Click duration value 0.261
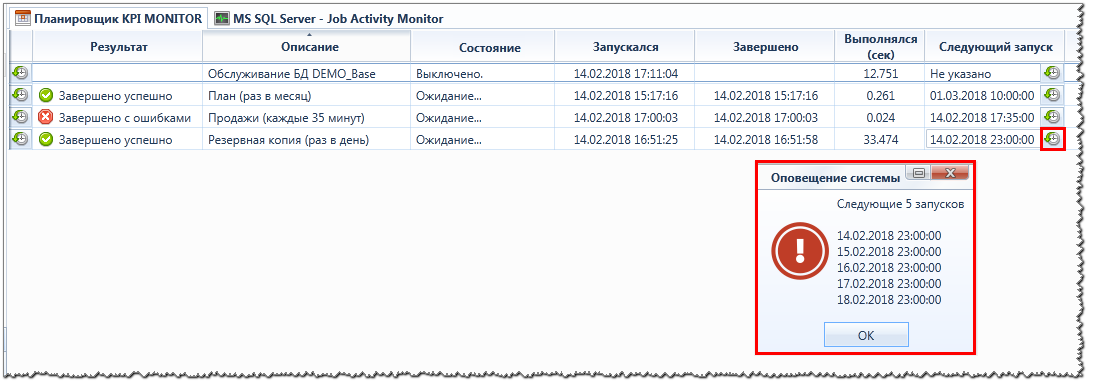Viewport: 1093px width, 387px height. point(880,96)
